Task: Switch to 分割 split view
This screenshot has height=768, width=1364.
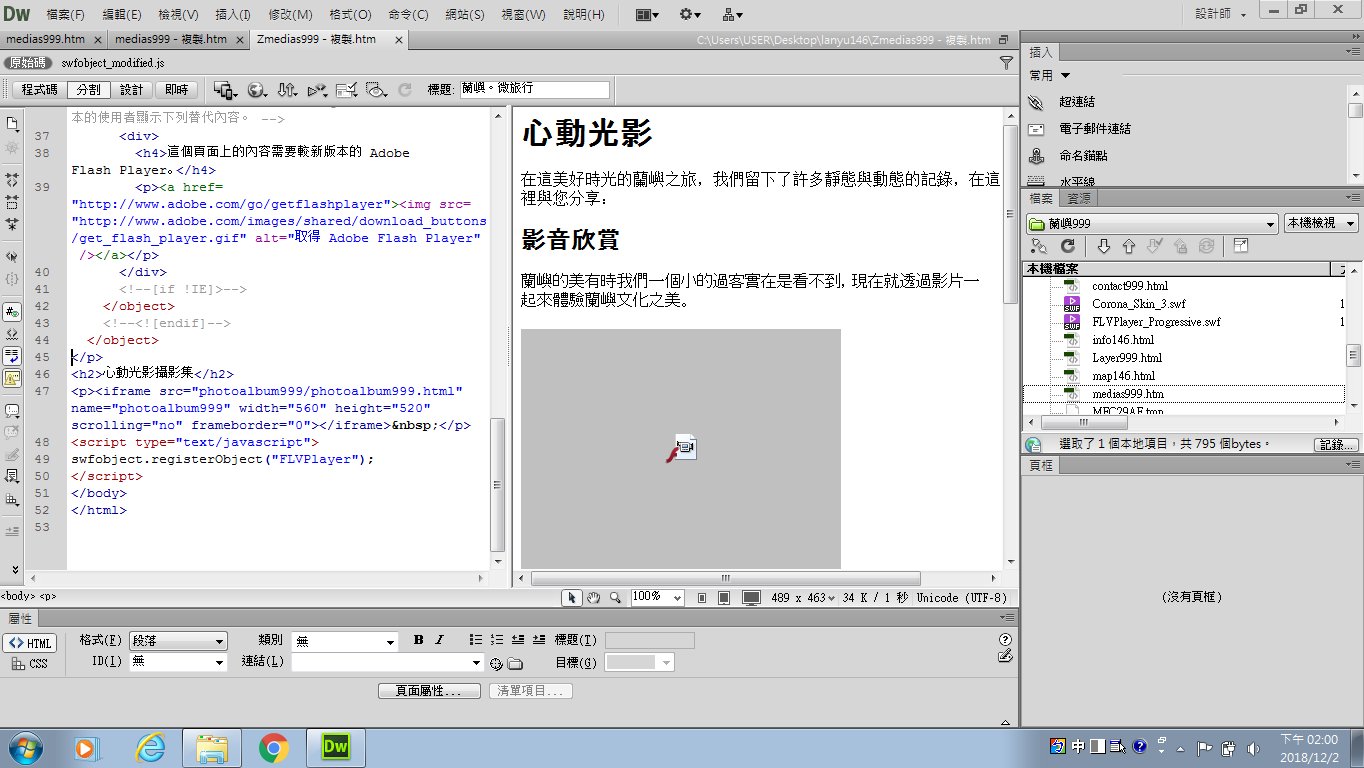Action: (x=89, y=90)
